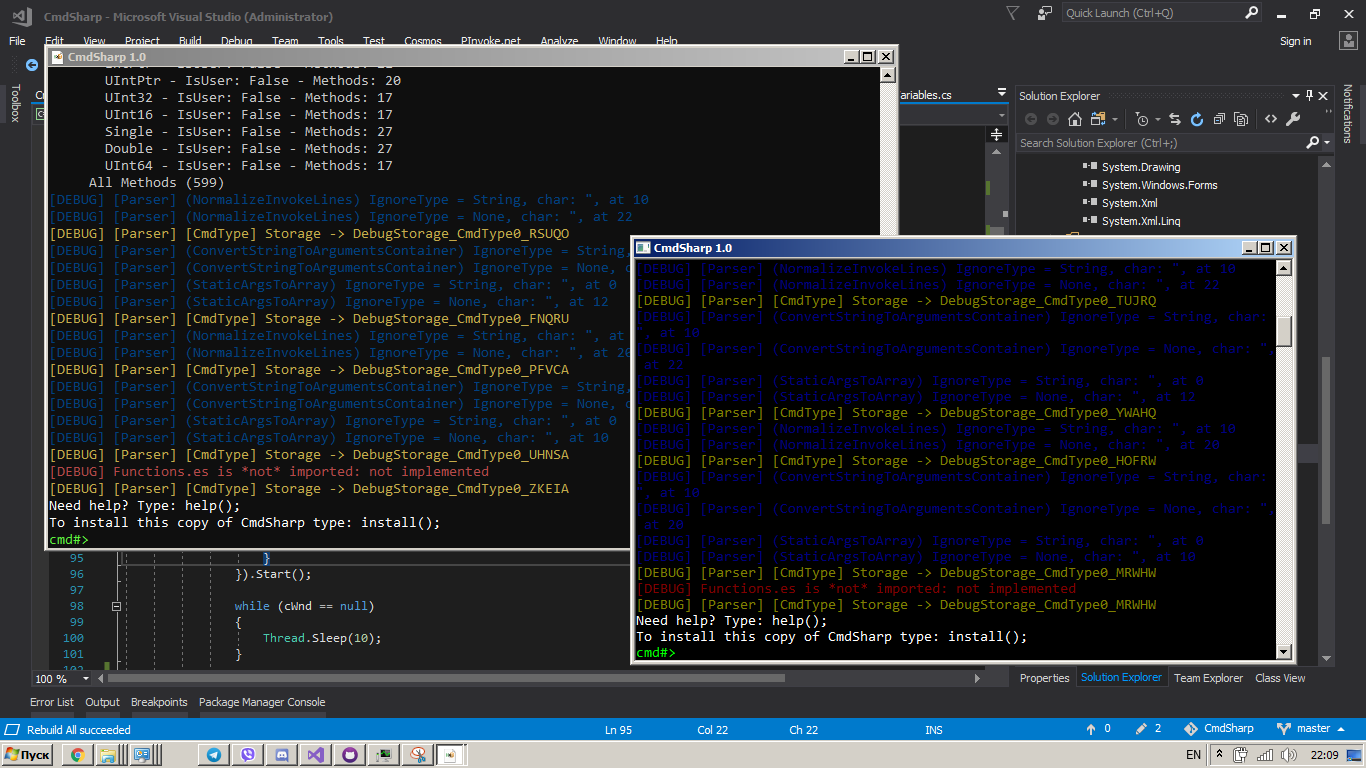This screenshot has width=1366, height=768.
Task: Toggle auto-hide pin on Solution Explorer
Action: coord(1309,96)
